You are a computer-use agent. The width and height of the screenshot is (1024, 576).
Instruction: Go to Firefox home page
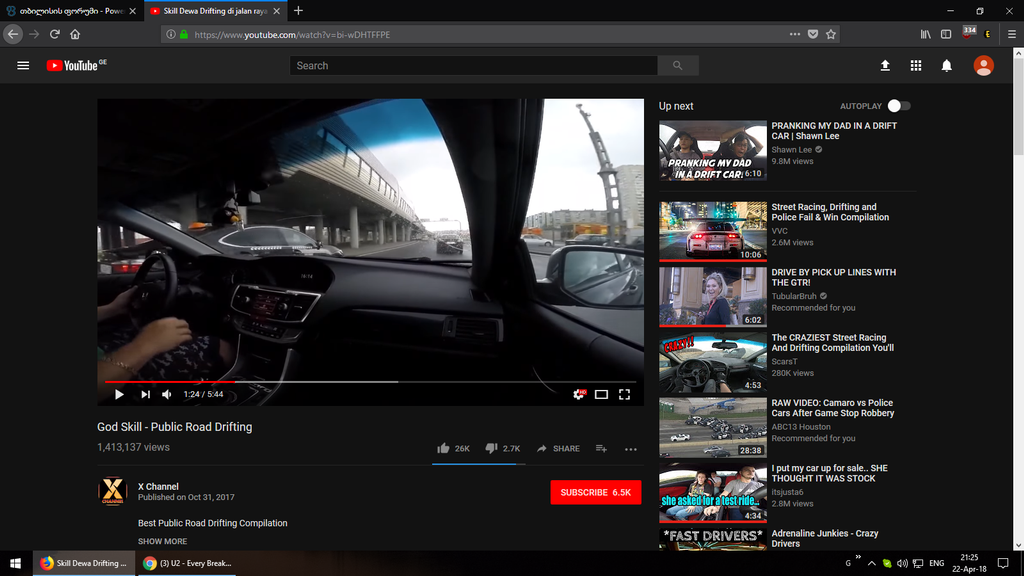[x=75, y=34]
